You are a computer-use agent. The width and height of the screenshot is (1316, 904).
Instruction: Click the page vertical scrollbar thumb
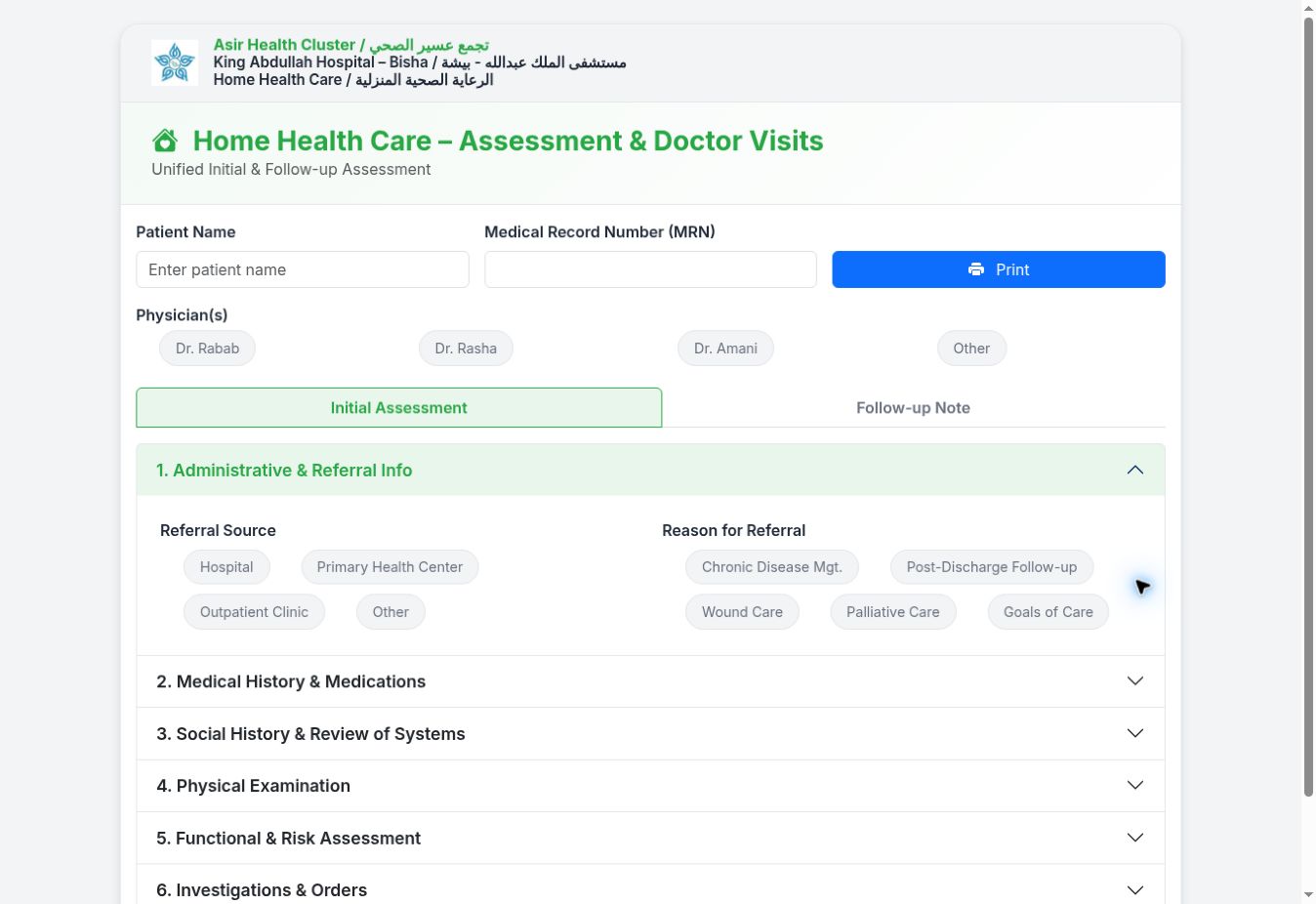coord(1308,407)
